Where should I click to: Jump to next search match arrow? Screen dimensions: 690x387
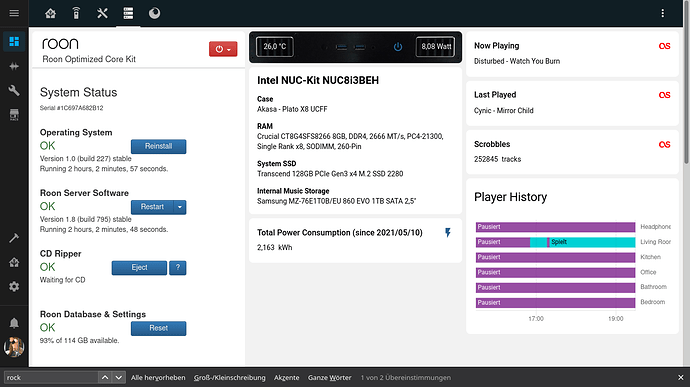pyautogui.click(x=118, y=377)
